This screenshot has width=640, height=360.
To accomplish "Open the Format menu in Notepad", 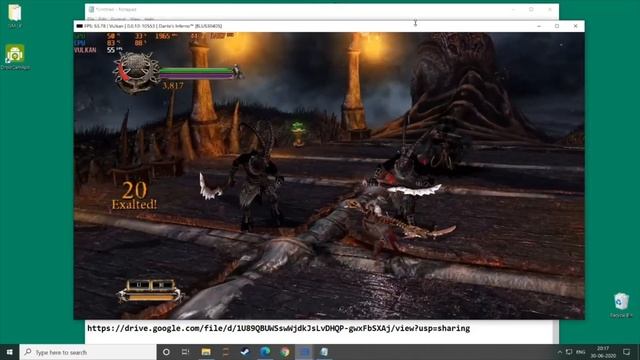I will [118, 19].
